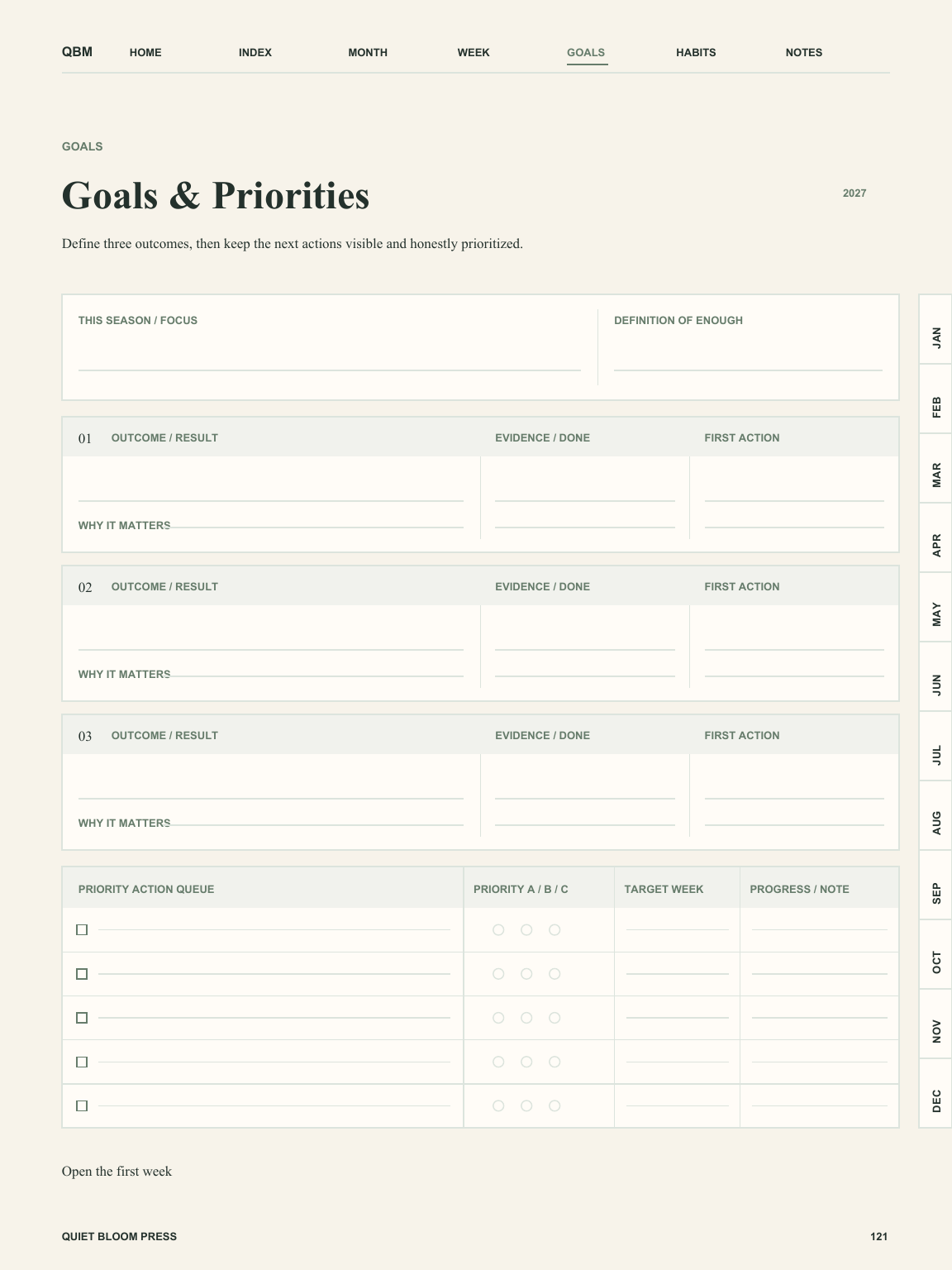Jump to the JAN side tab
The width and height of the screenshot is (952, 1270).
pos(935,329)
